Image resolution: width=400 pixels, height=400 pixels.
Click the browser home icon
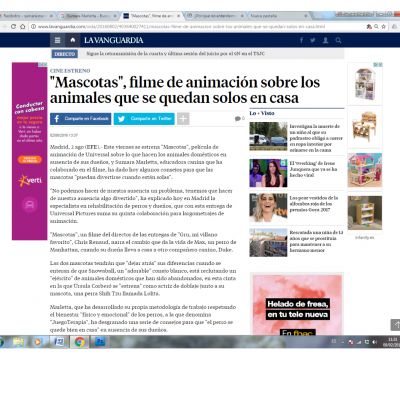pos(23,26)
